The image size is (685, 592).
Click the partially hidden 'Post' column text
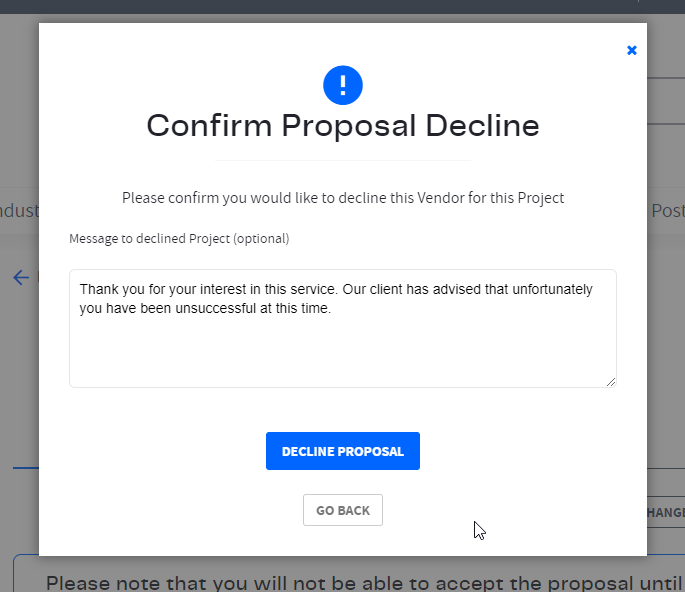[668, 211]
